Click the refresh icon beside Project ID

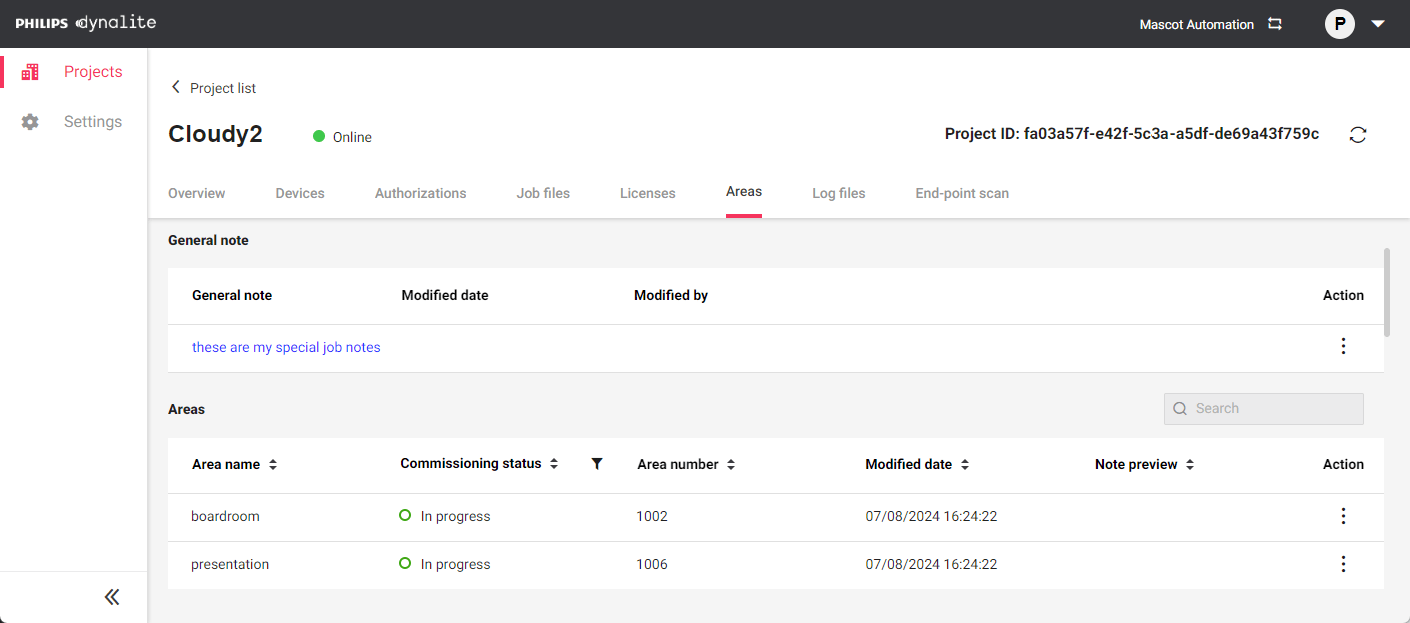pos(1357,135)
